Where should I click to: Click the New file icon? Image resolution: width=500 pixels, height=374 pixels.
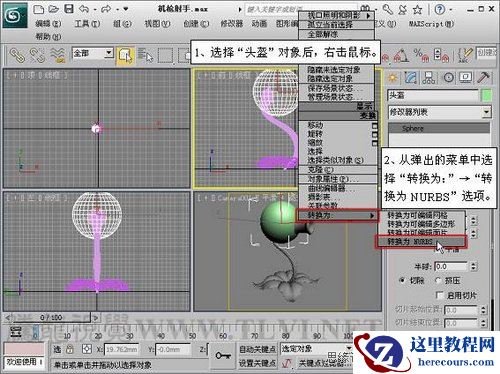click(39, 9)
